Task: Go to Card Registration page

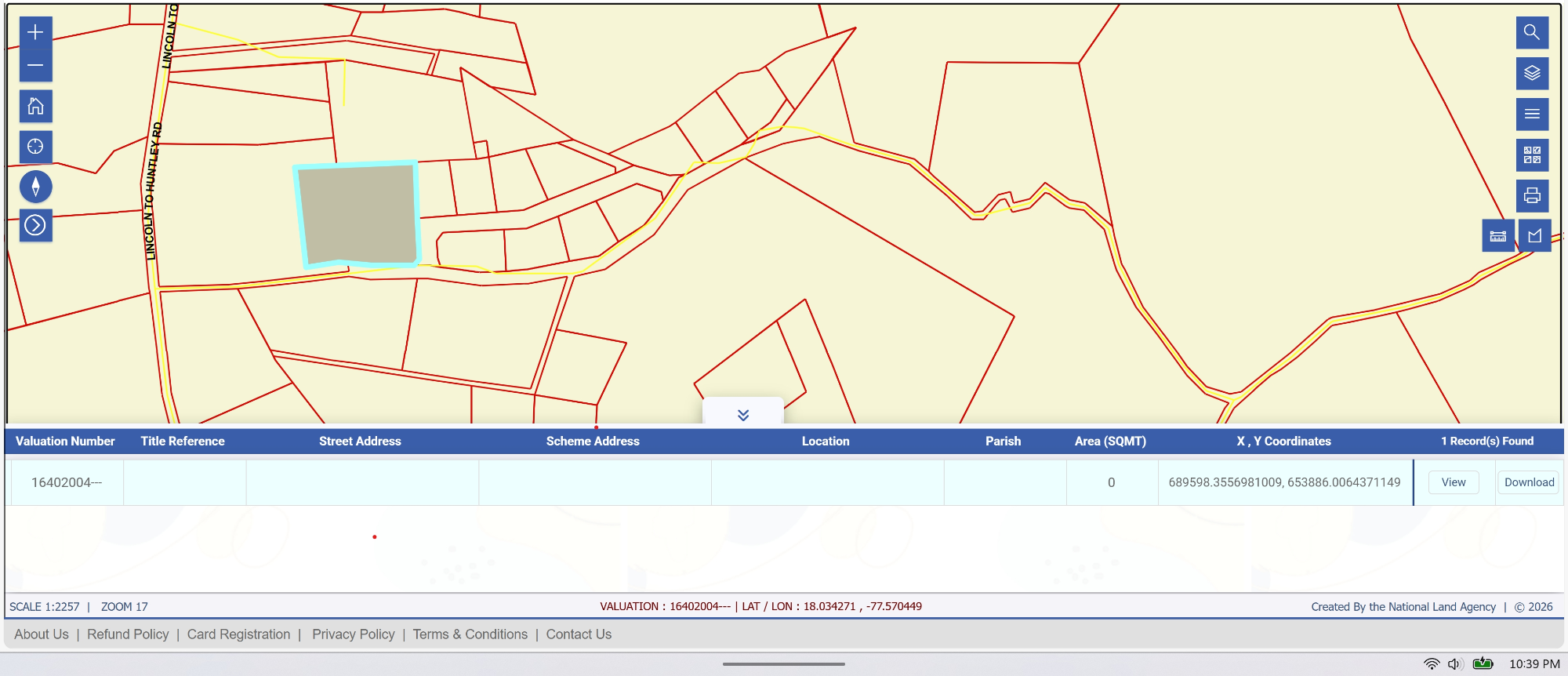Action: point(238,634)
